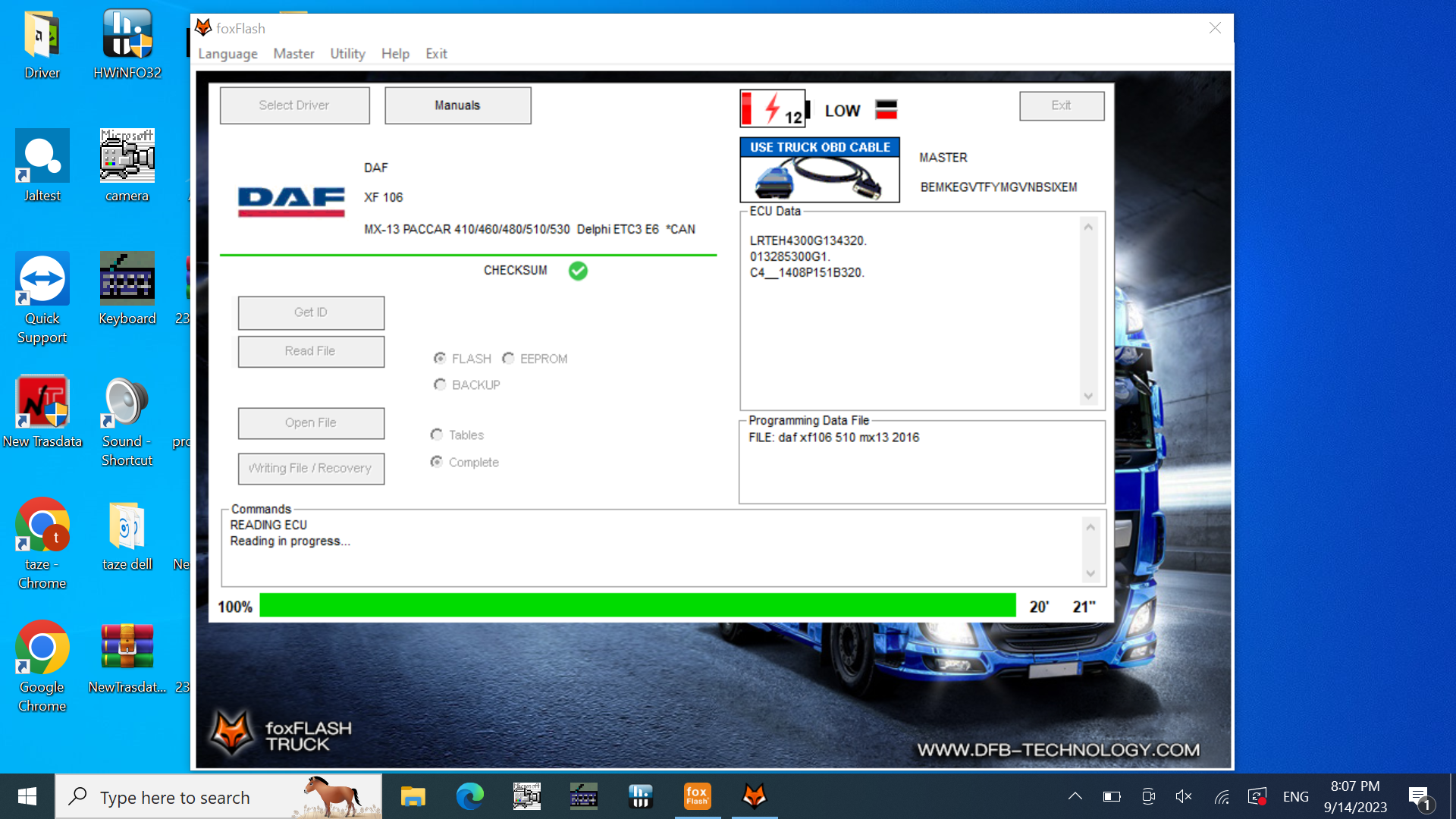This screenshot has height=819, width=1456.
Task: Click the green checksum checkmark icon
Action: pyautogui.click(x=578, y=271)
